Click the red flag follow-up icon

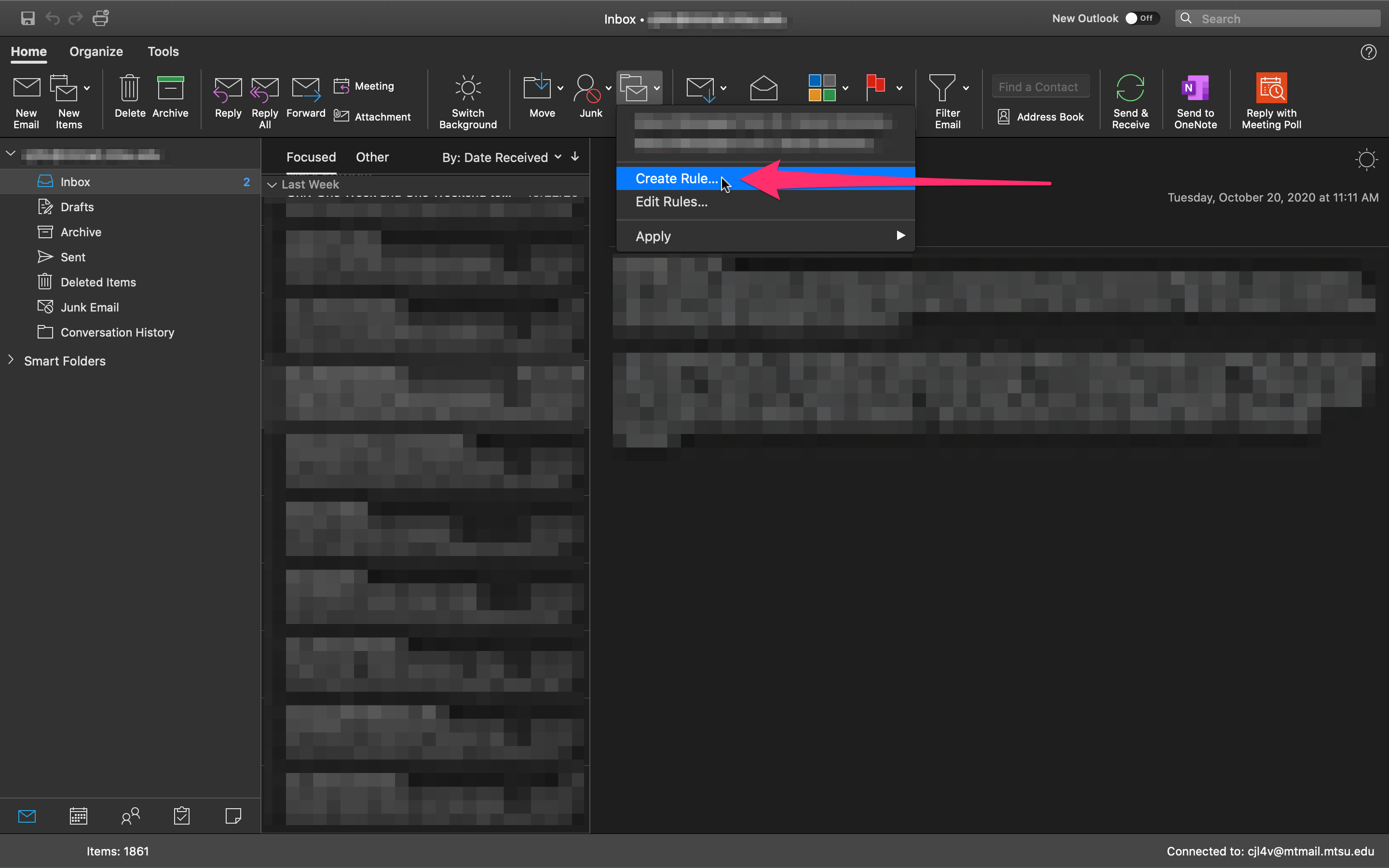pos(876,87)
